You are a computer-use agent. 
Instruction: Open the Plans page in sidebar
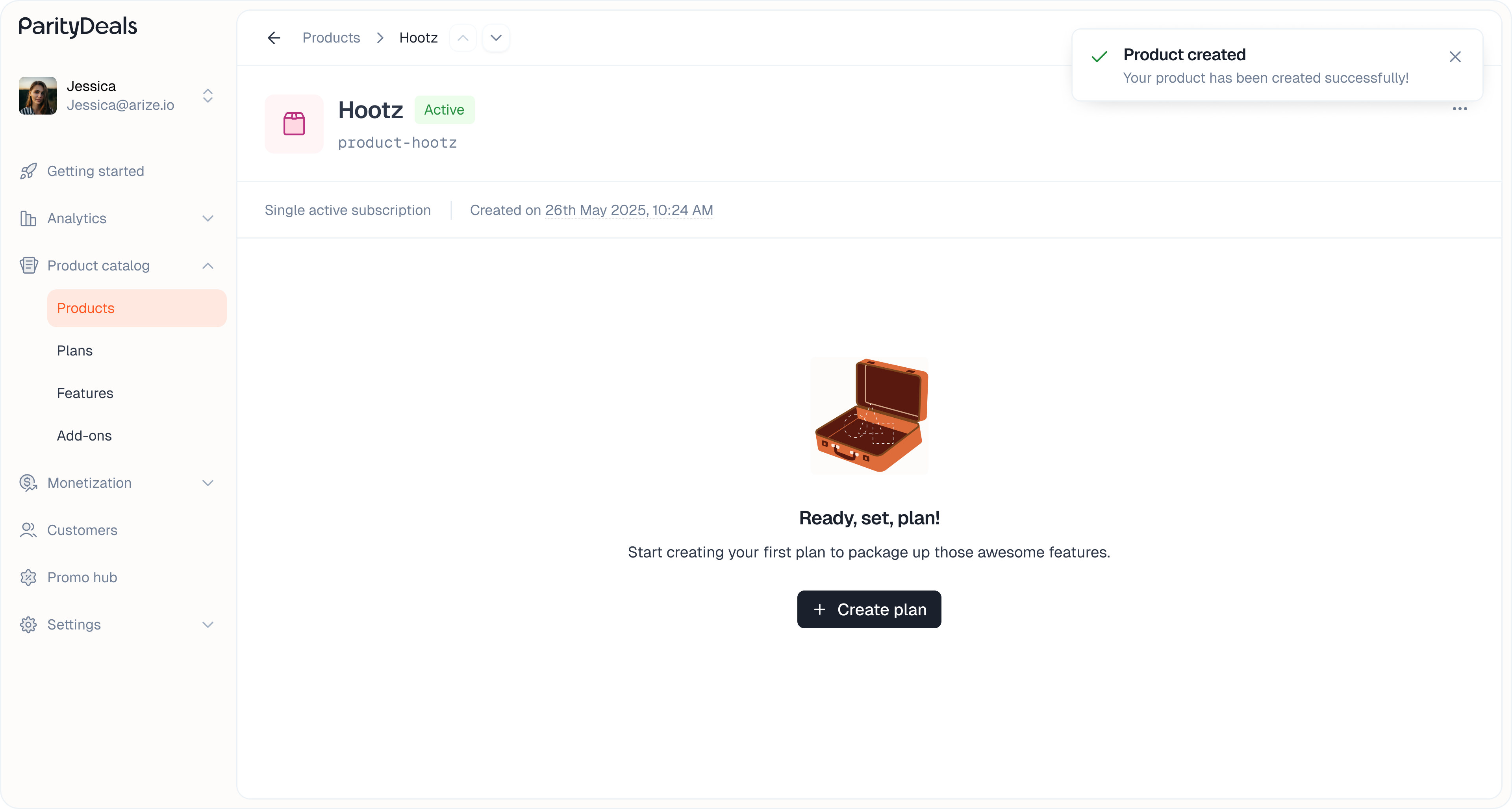[x=74, y=351]
